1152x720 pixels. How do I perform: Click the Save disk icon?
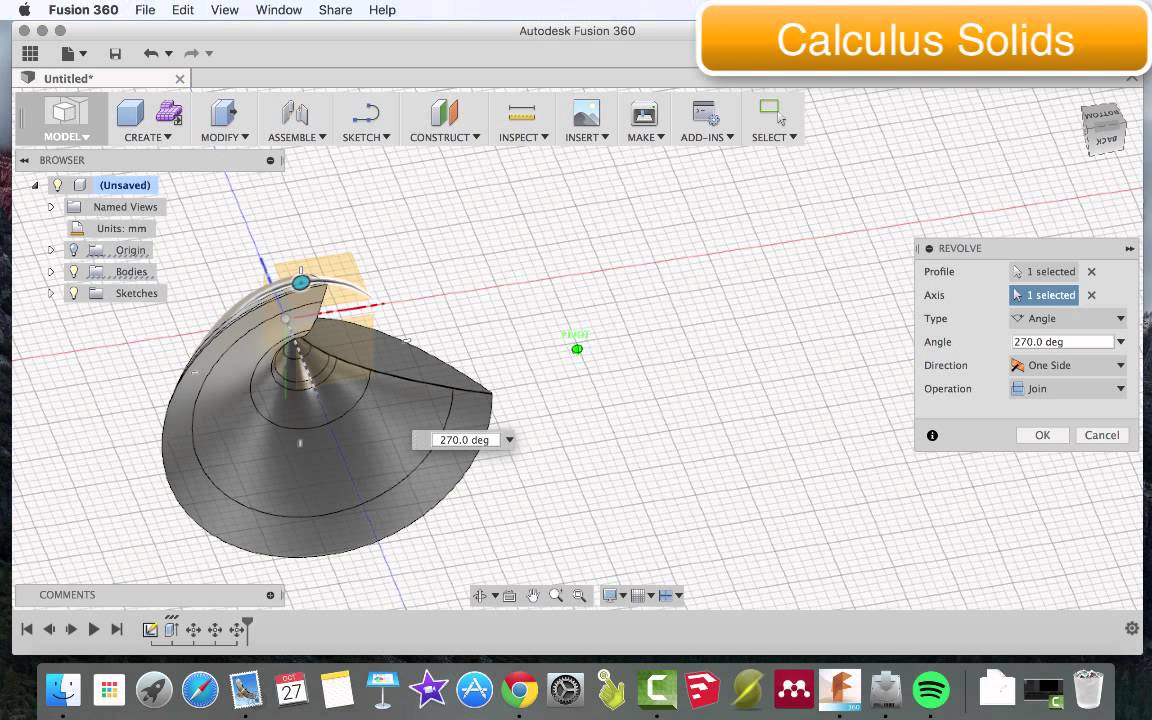click(x=115, y=54)
